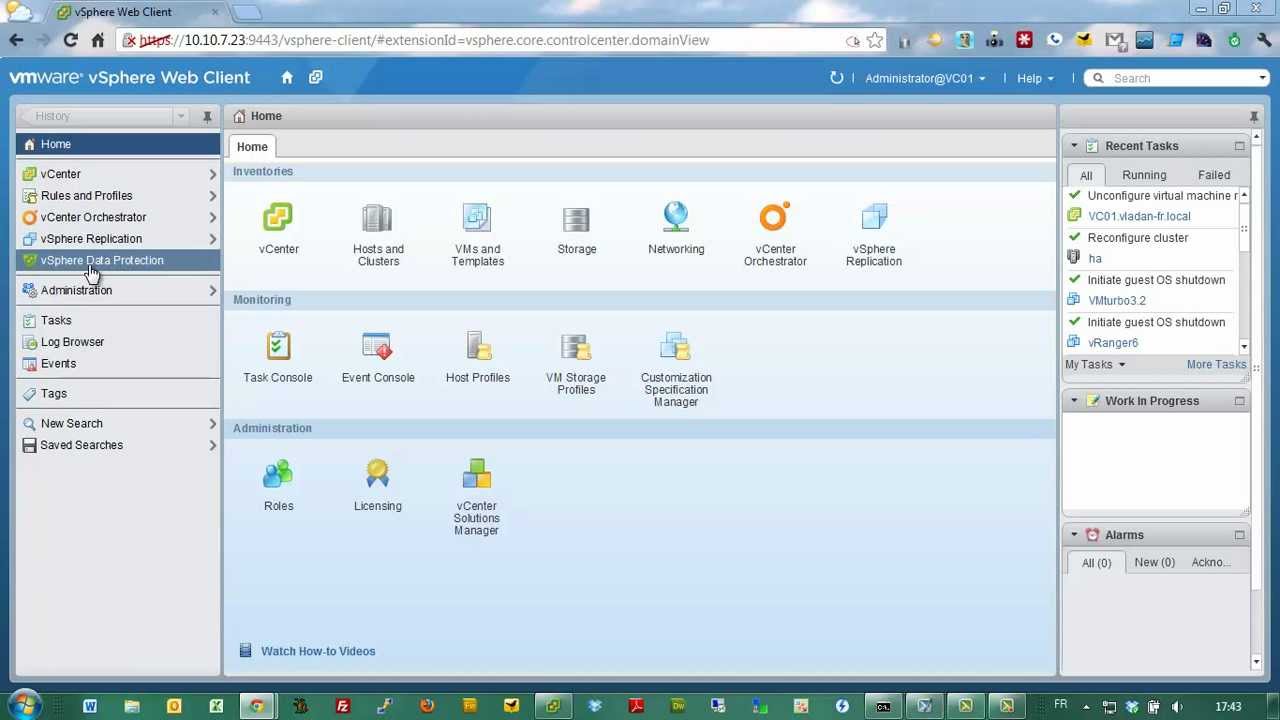Screen dimensions: 1280x720
Task: Expand vCenter Orchestrator navigator arrow
Action: pyautogui.click(x=212, y=217)
